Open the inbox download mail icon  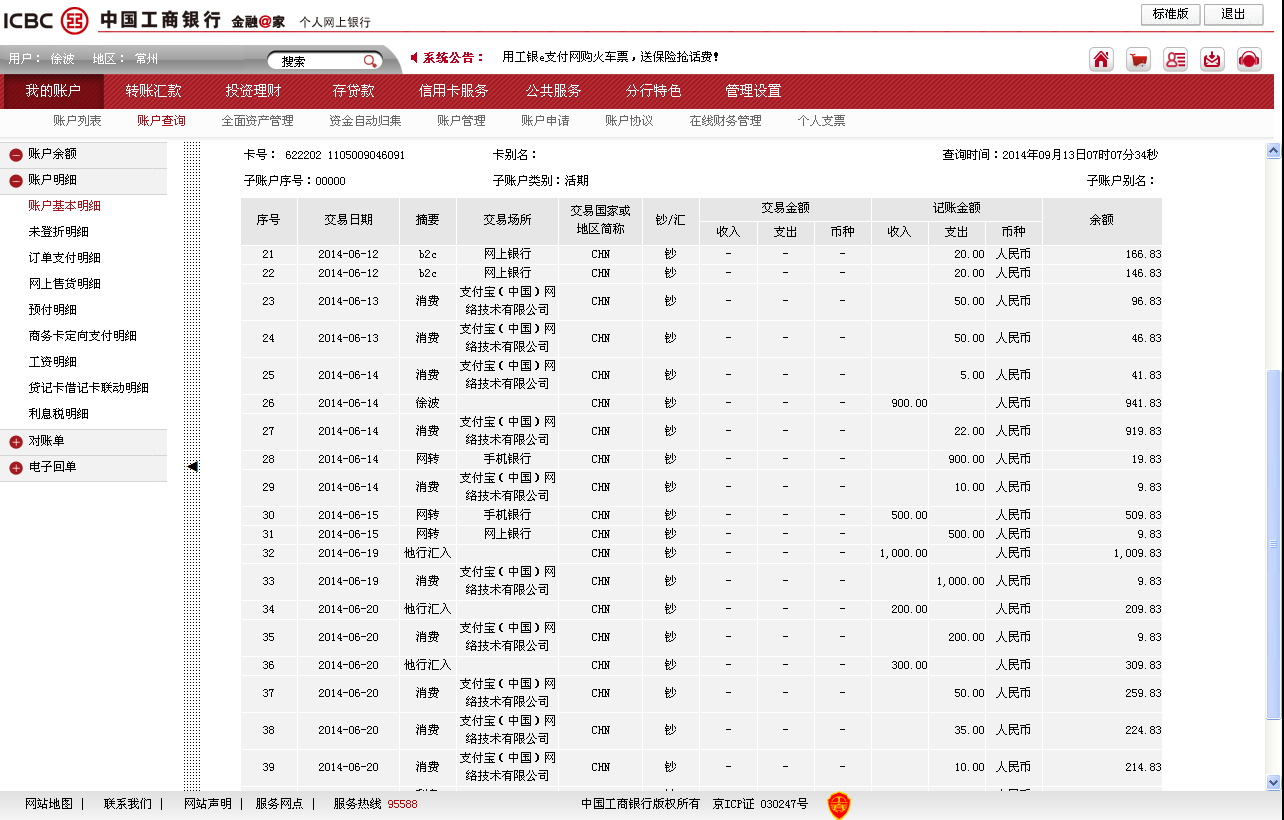point(1212,59)
